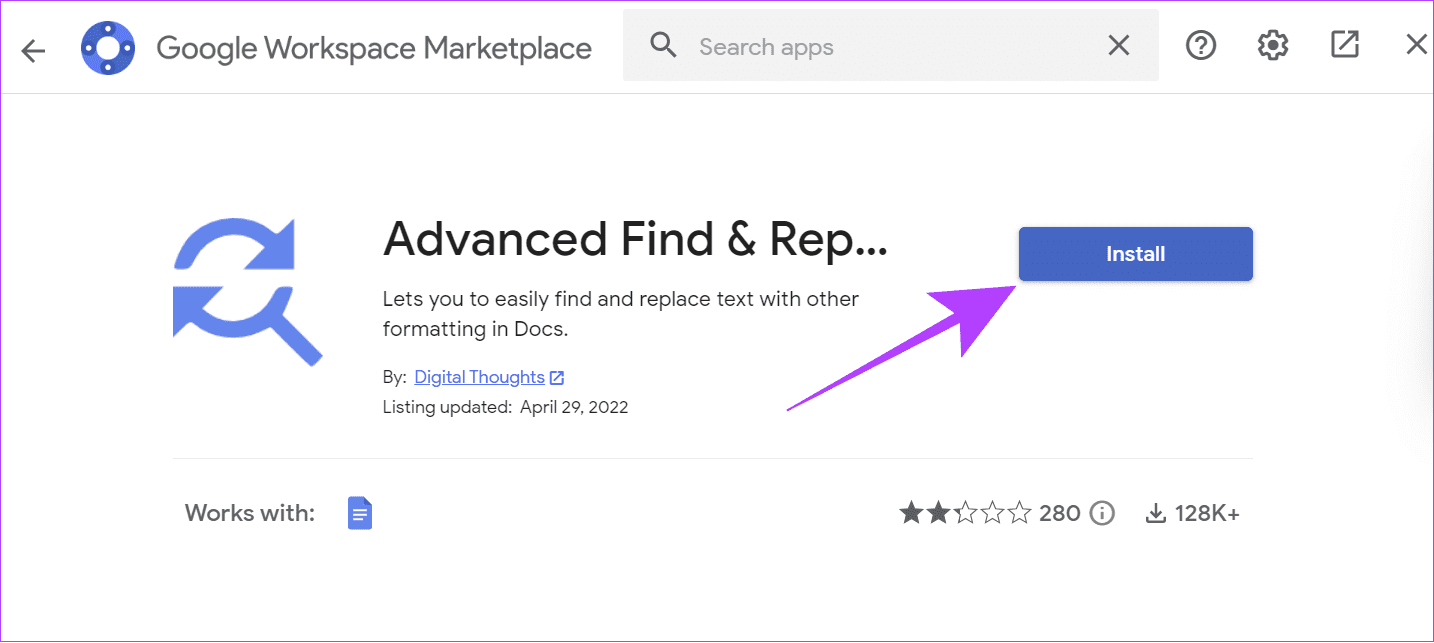Click the external link icon beside Digital Thoughts
Image resolution: width=1434 pixels, height=643 pixels.
pyautogui.click(x=557, y=378)
